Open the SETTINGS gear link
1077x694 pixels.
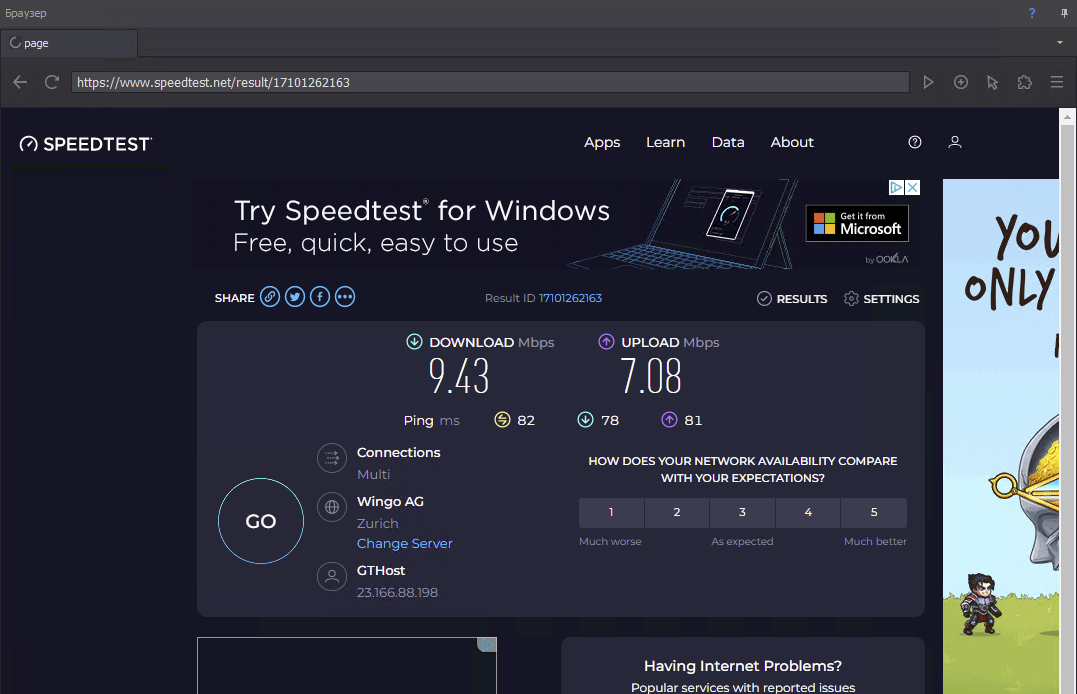(x=881, y=299)
